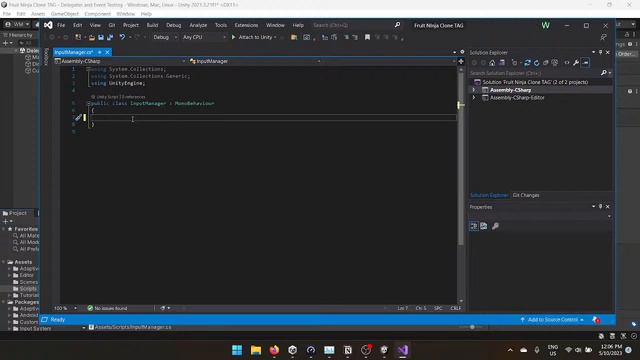Click the View Code icon in Solution Explorer
The image size is (640, 360).
click(567, 63)
